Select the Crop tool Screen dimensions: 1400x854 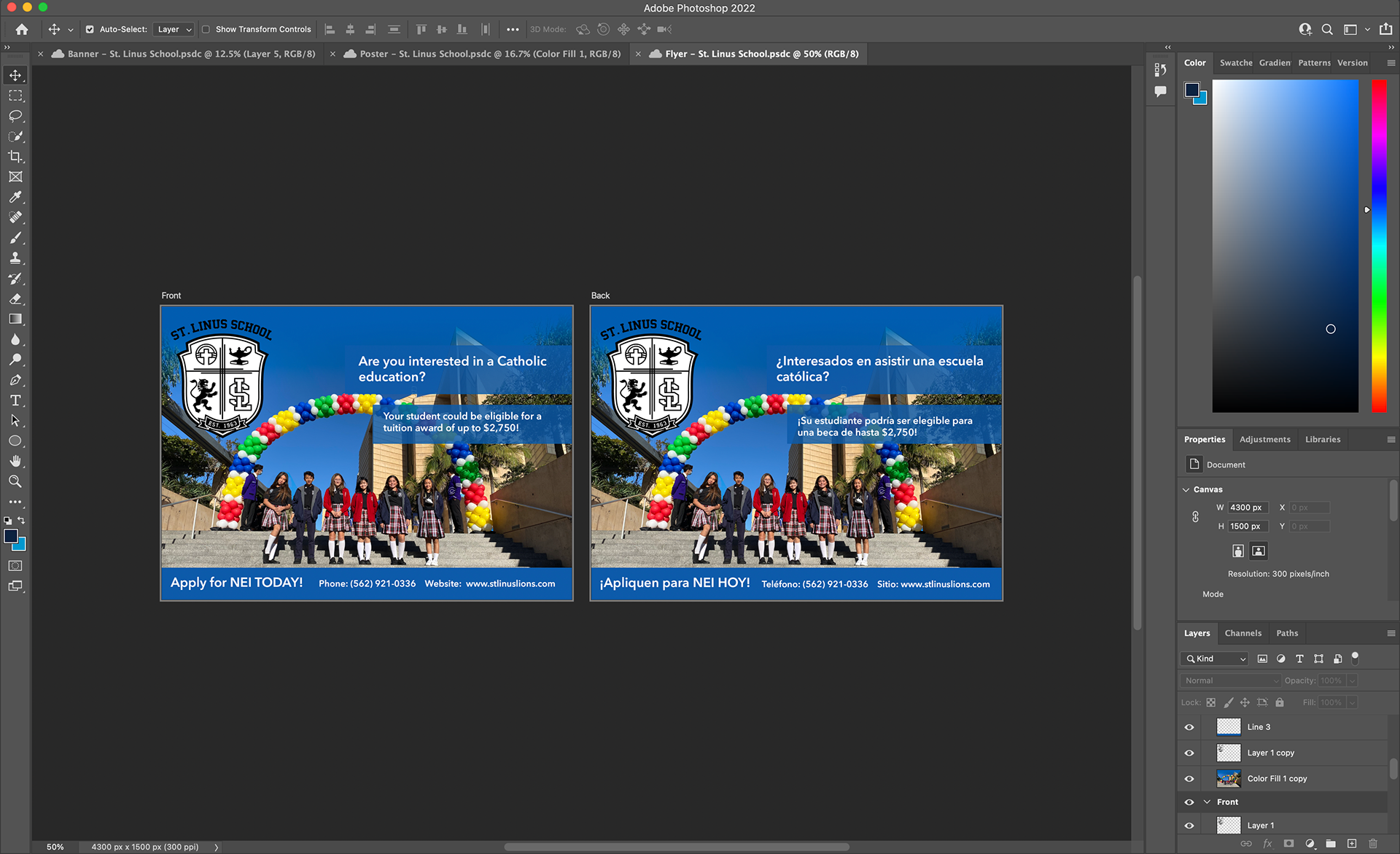pos(15,157)
